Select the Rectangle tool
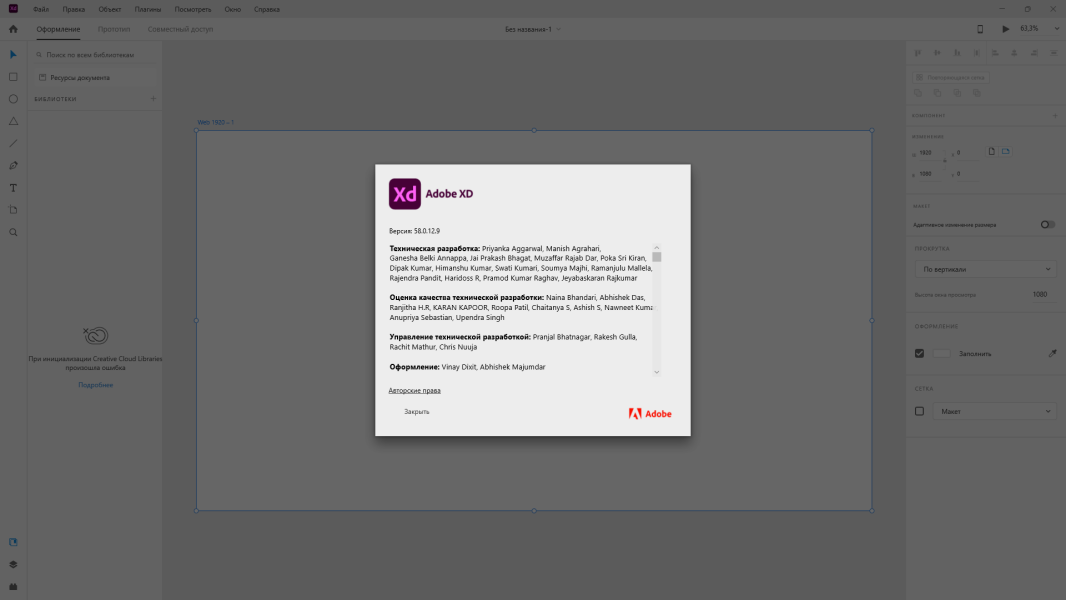The width and height of the screenshot is (1066, 600). pyautogui.click(x=13, y=77)
